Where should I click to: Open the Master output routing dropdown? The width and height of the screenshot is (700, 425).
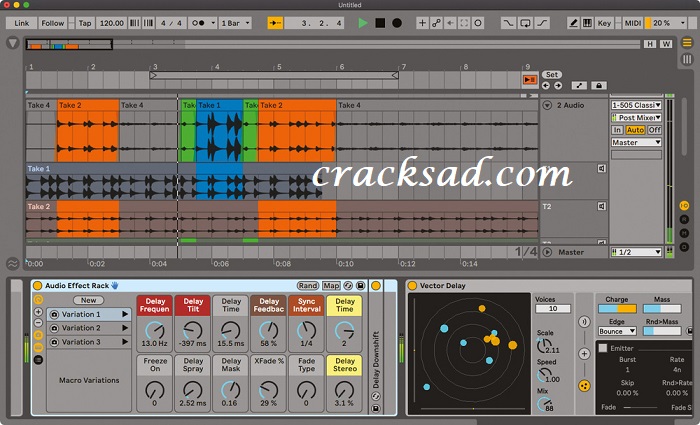636,142
